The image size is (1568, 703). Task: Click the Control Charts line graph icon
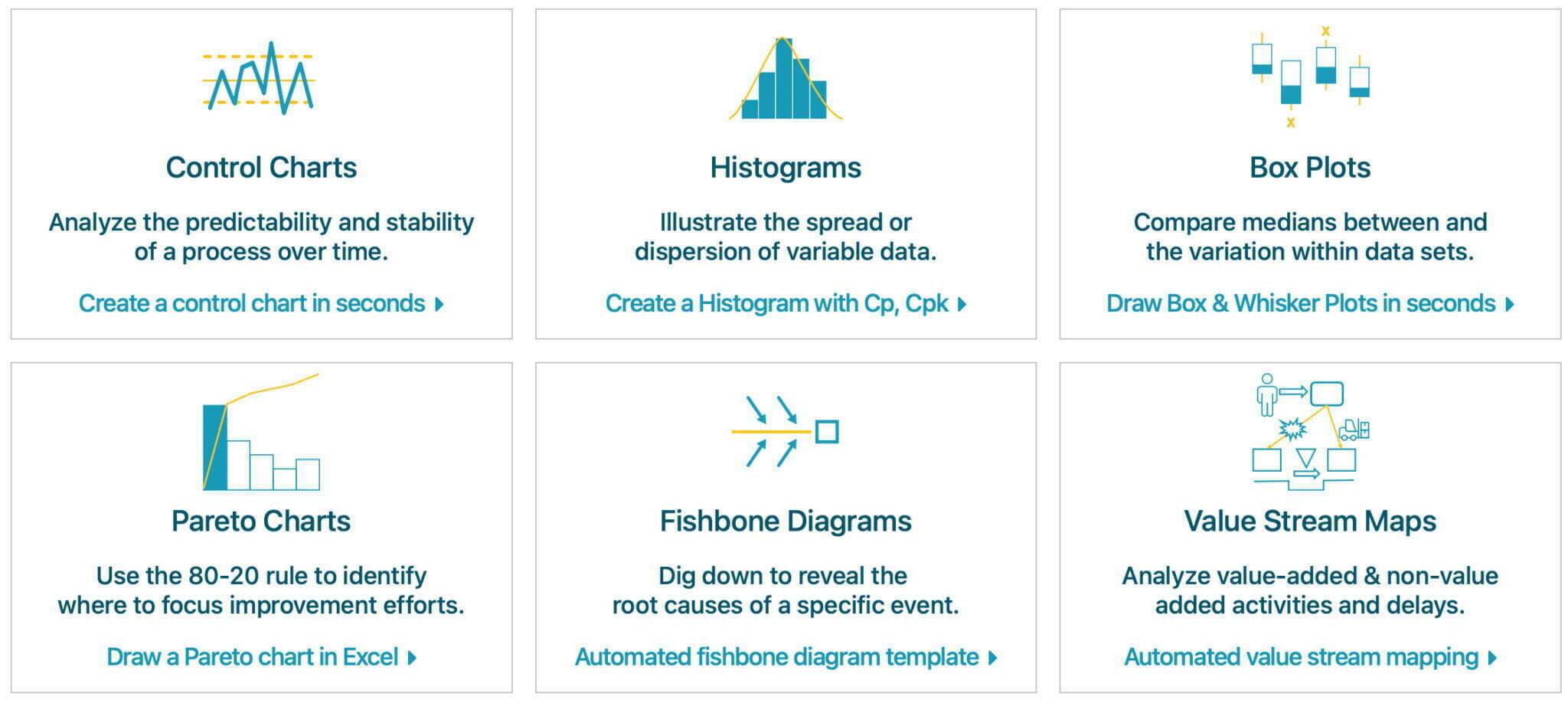click(x=259, y=78)
